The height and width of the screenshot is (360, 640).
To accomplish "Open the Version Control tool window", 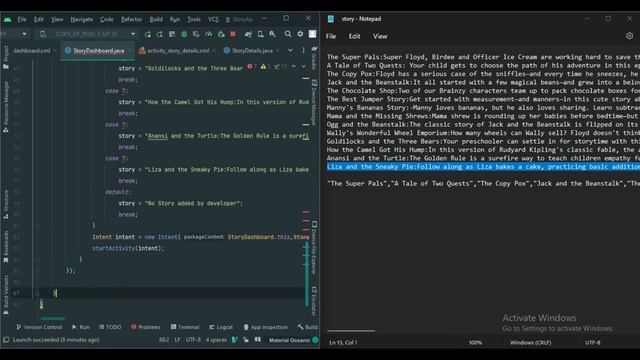I will pos(39,327).
